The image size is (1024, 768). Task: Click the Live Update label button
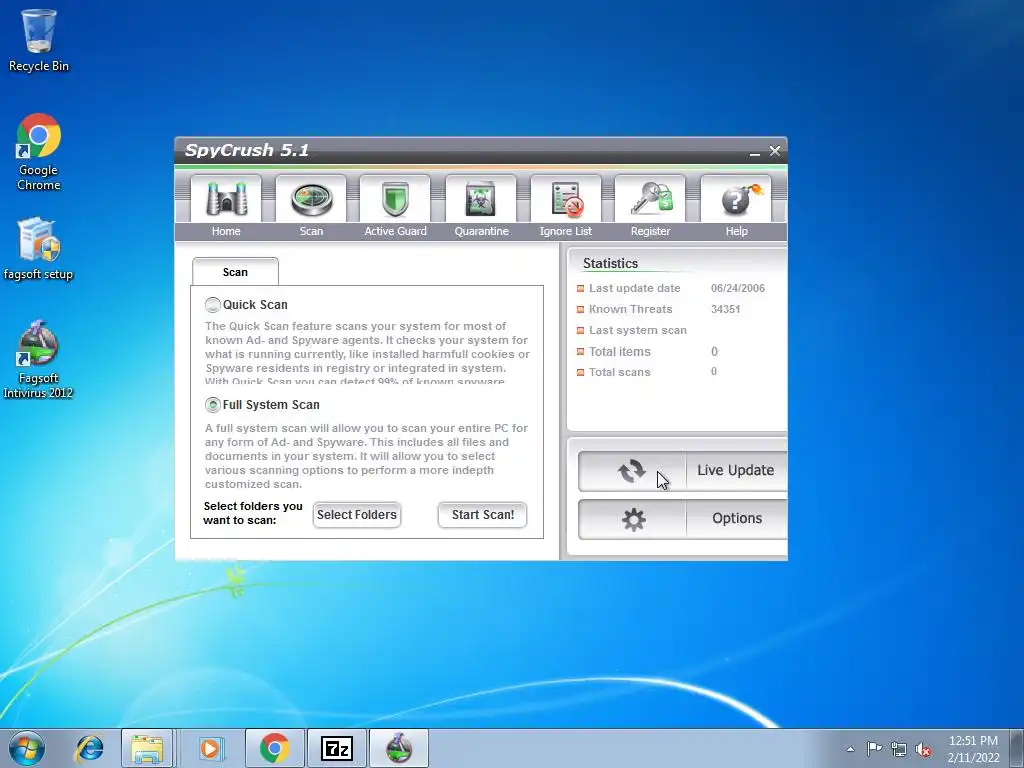coord(736,470)
